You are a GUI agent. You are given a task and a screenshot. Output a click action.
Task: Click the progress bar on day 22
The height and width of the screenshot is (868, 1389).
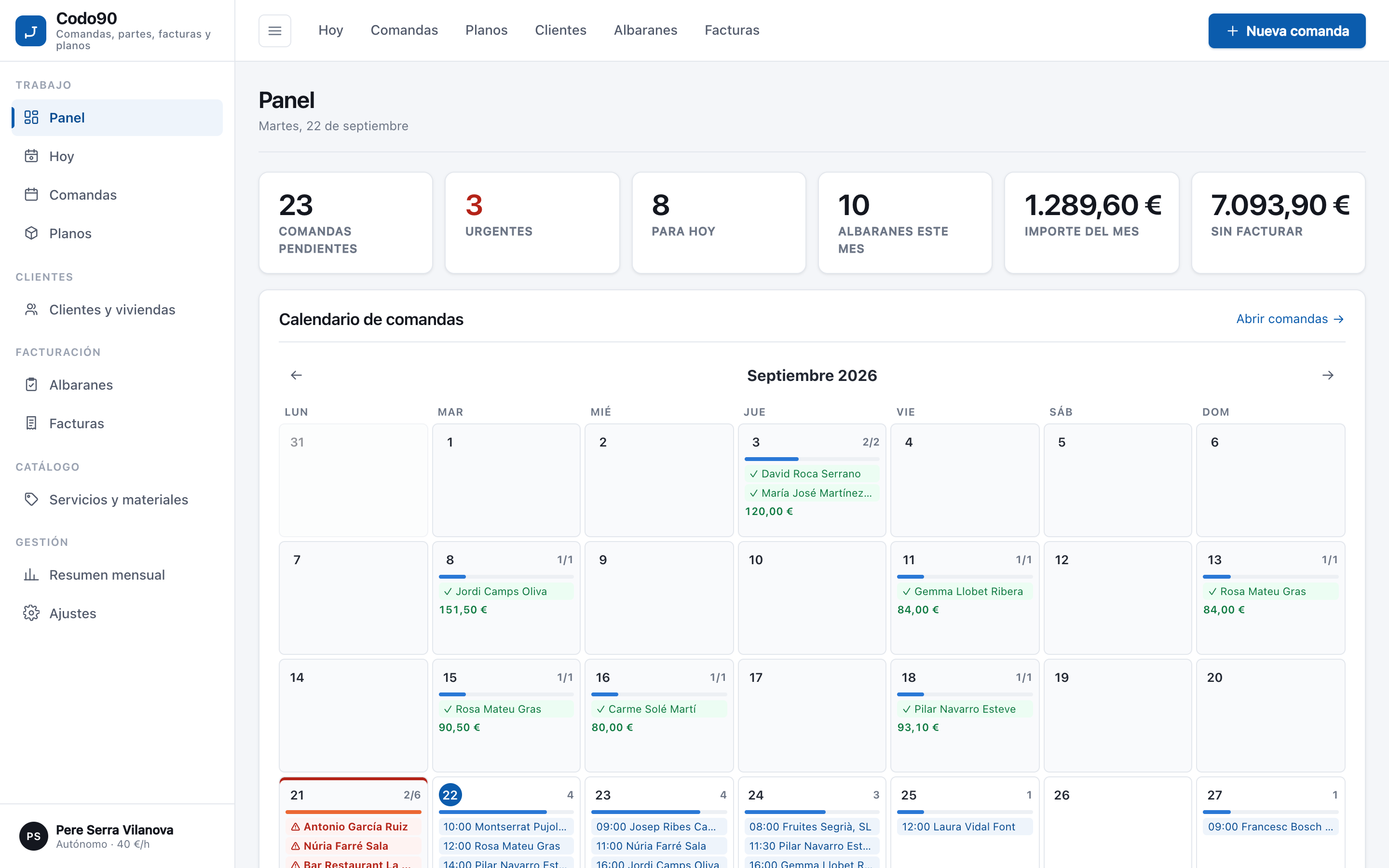click(505, 813)
